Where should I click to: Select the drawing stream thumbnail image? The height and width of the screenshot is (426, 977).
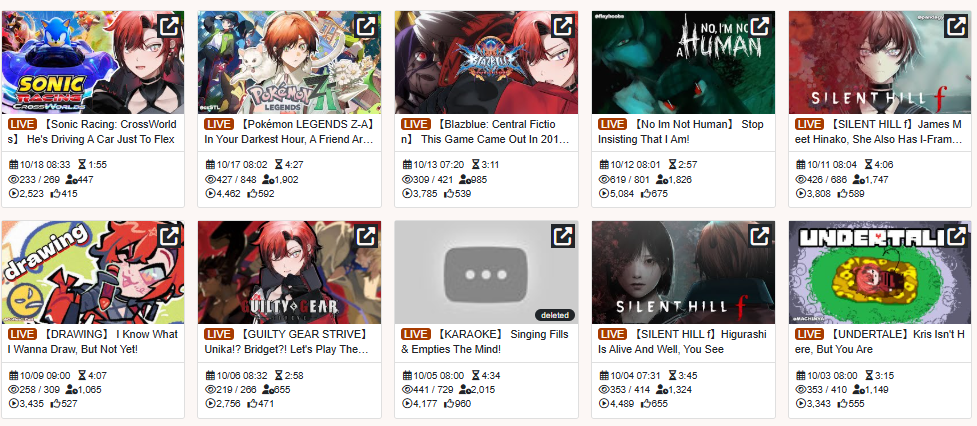(x=93, y=272)
